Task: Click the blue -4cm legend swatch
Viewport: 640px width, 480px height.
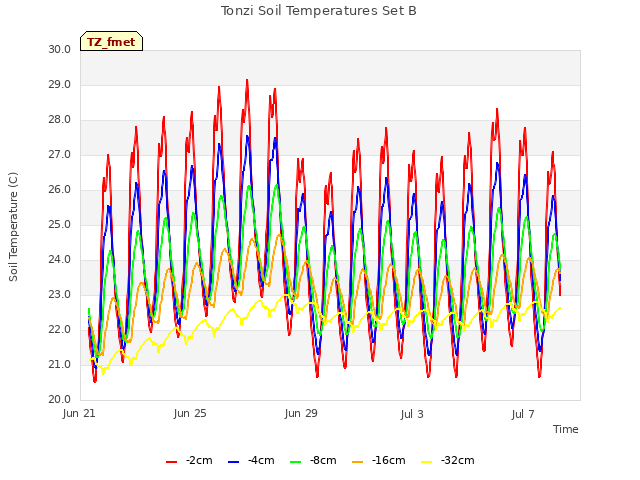Action: click(x=233, y=462)
